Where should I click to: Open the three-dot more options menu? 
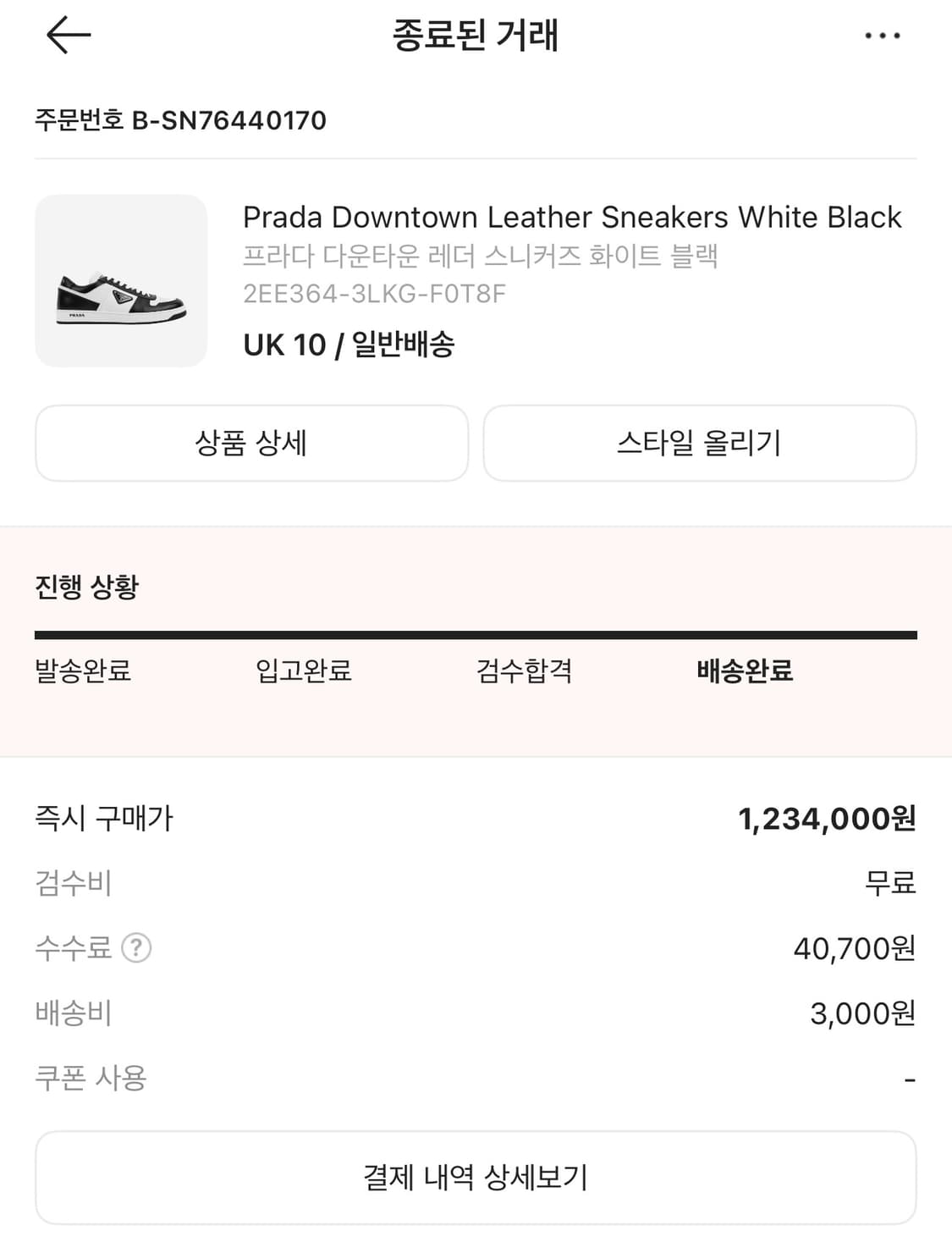882,36
